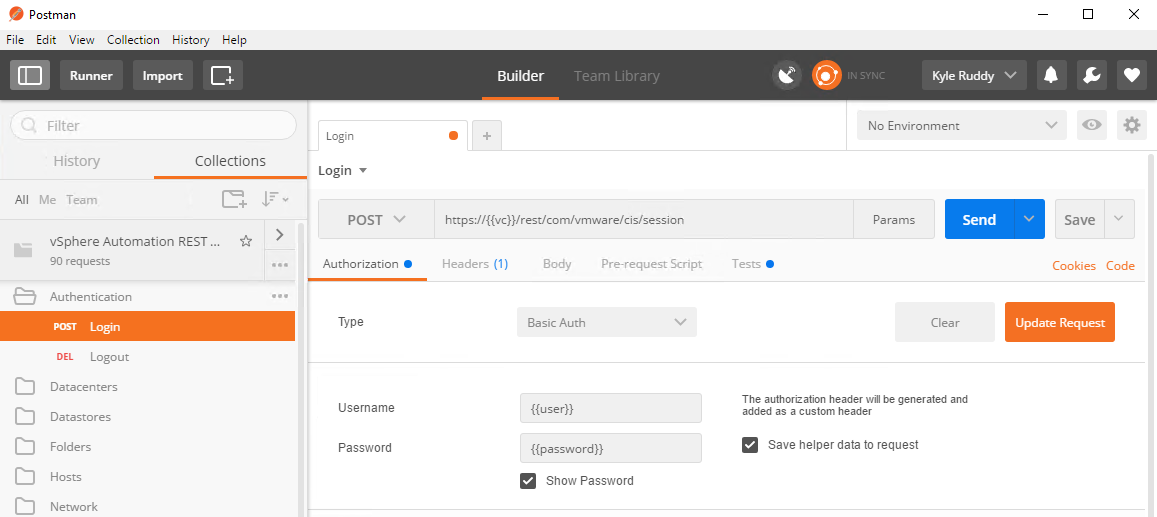Create new collection folder icon
The height and width of the screenshot is (517, 1157).
tap(234, 199)
